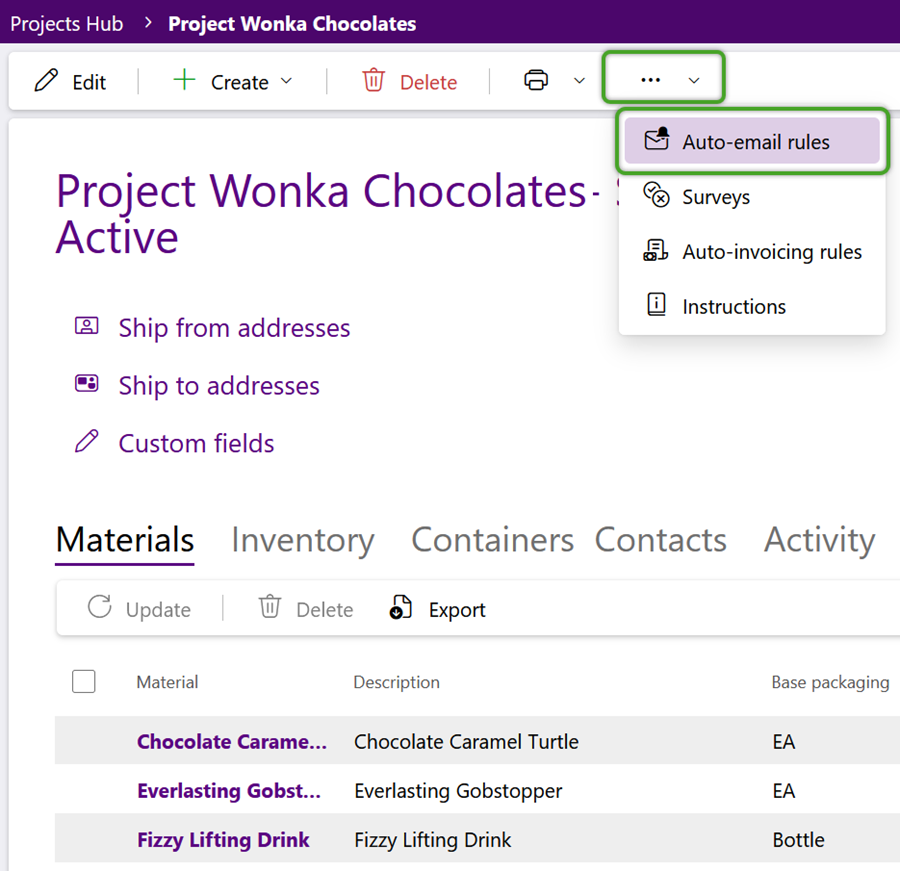The image size is (900, 871).
Task: Click the Ship to addresses card icon
Action: [87, 383]
